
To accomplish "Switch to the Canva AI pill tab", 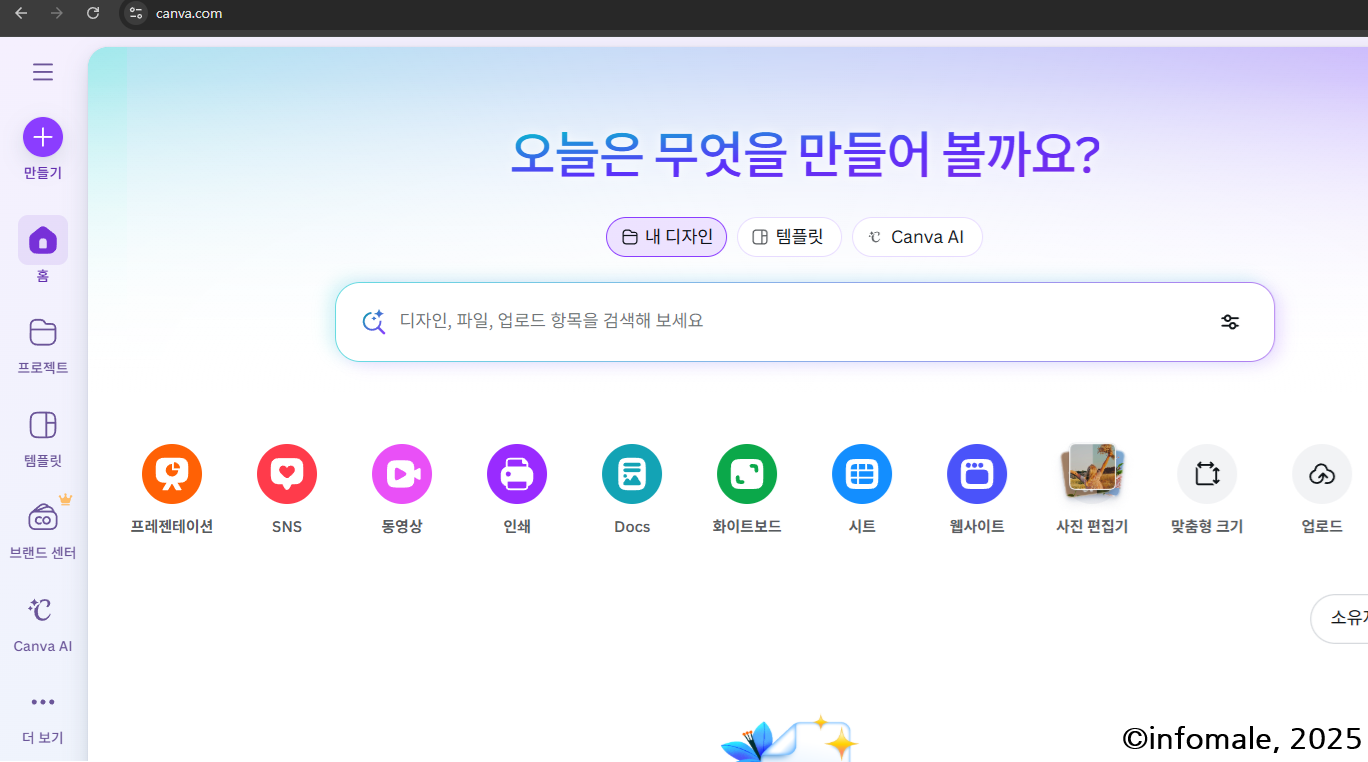I will pyautogui.click(x=917, y=237).
